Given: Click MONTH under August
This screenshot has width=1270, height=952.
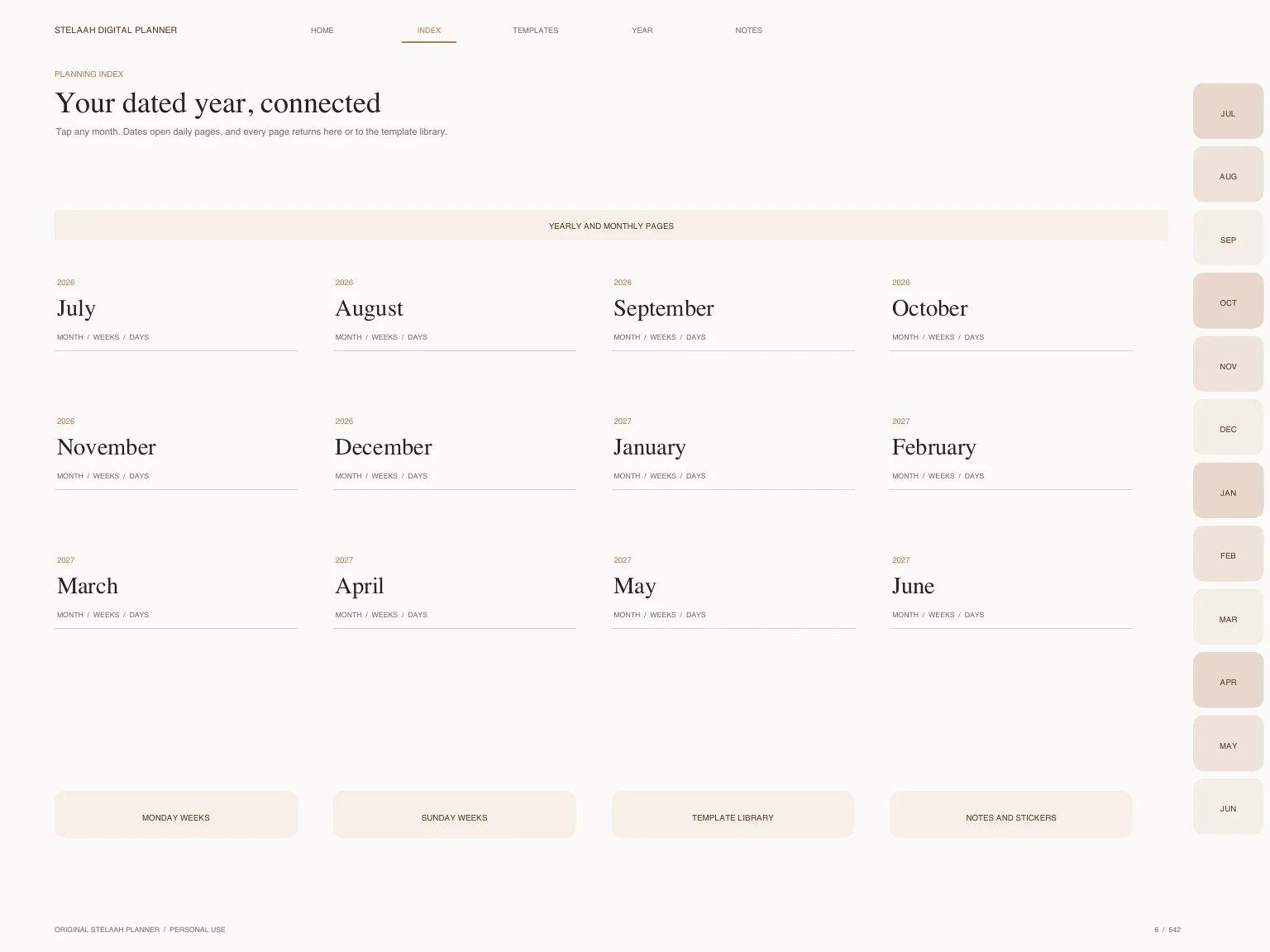Looking at the screenshot, I should click(348, 337).
